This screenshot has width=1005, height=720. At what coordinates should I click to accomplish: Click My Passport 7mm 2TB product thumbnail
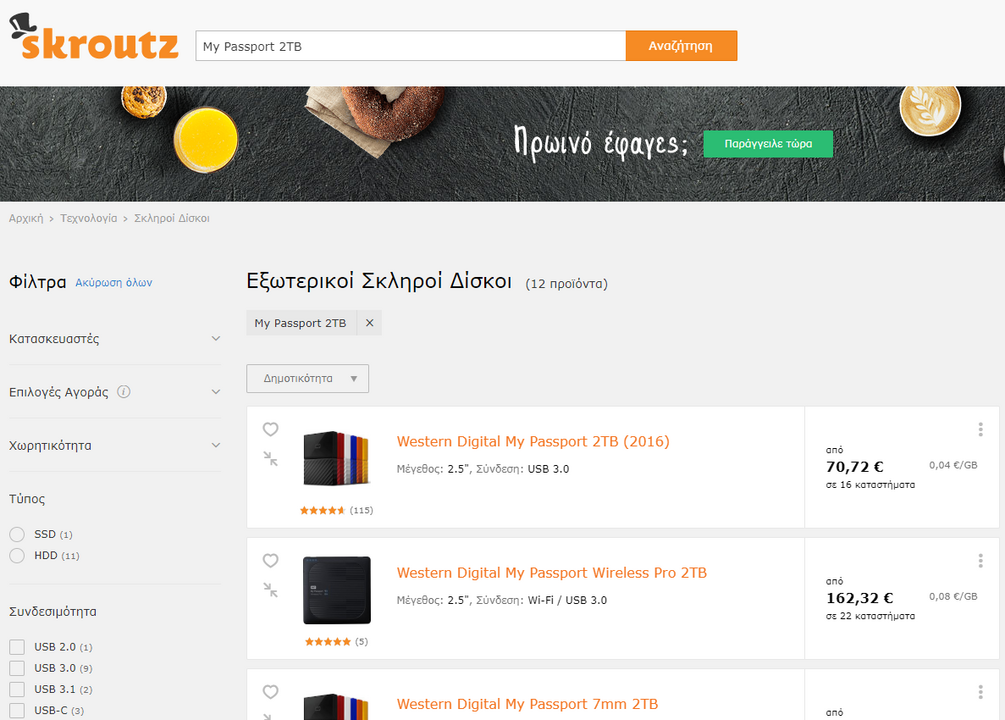[336, 706]
